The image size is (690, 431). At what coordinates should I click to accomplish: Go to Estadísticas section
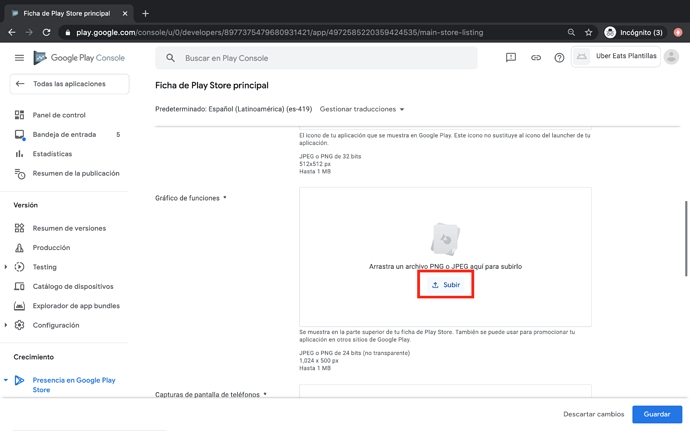click(x=52, y=154)
